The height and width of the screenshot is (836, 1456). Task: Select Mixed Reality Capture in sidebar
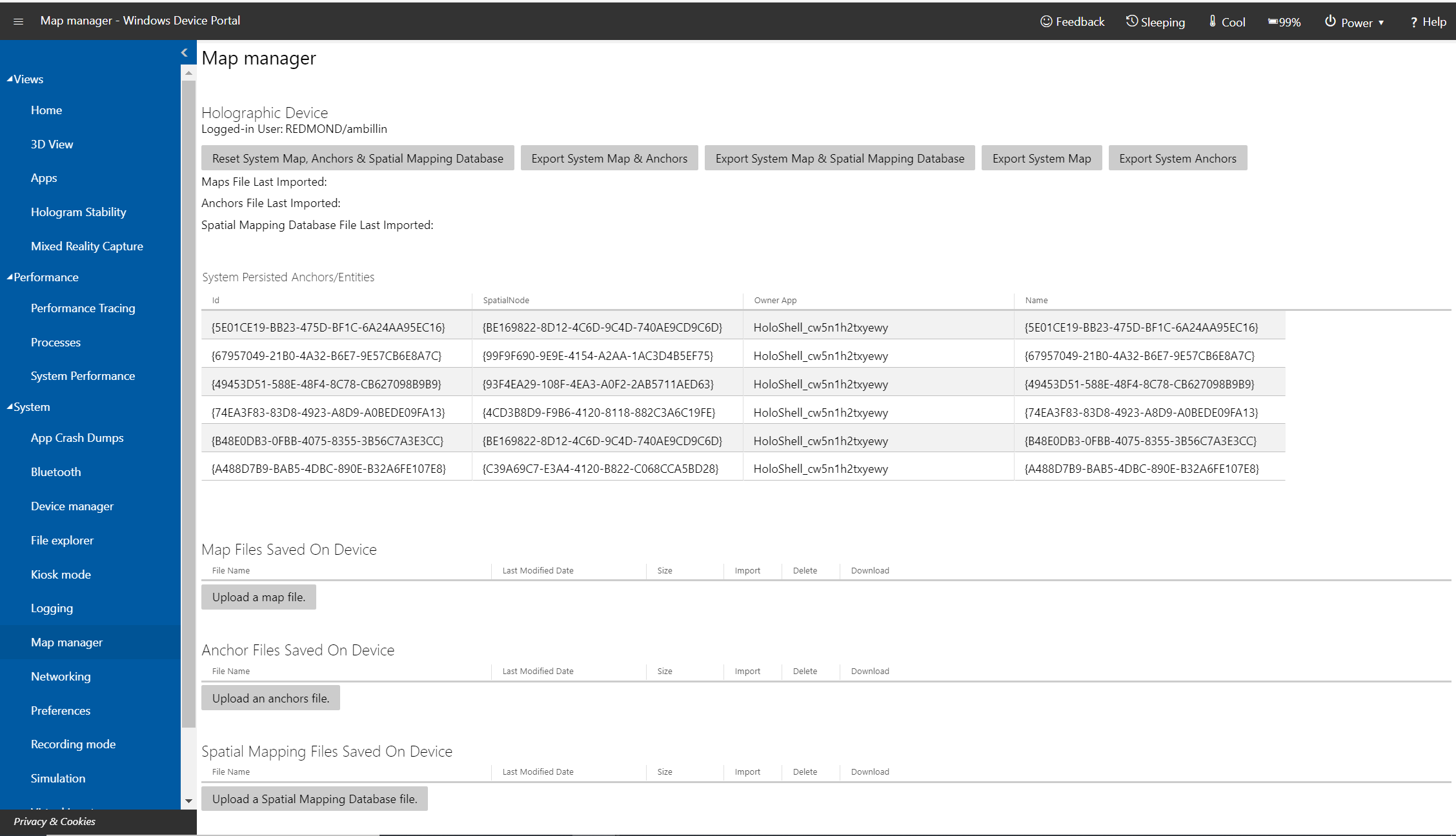(86, 245)
